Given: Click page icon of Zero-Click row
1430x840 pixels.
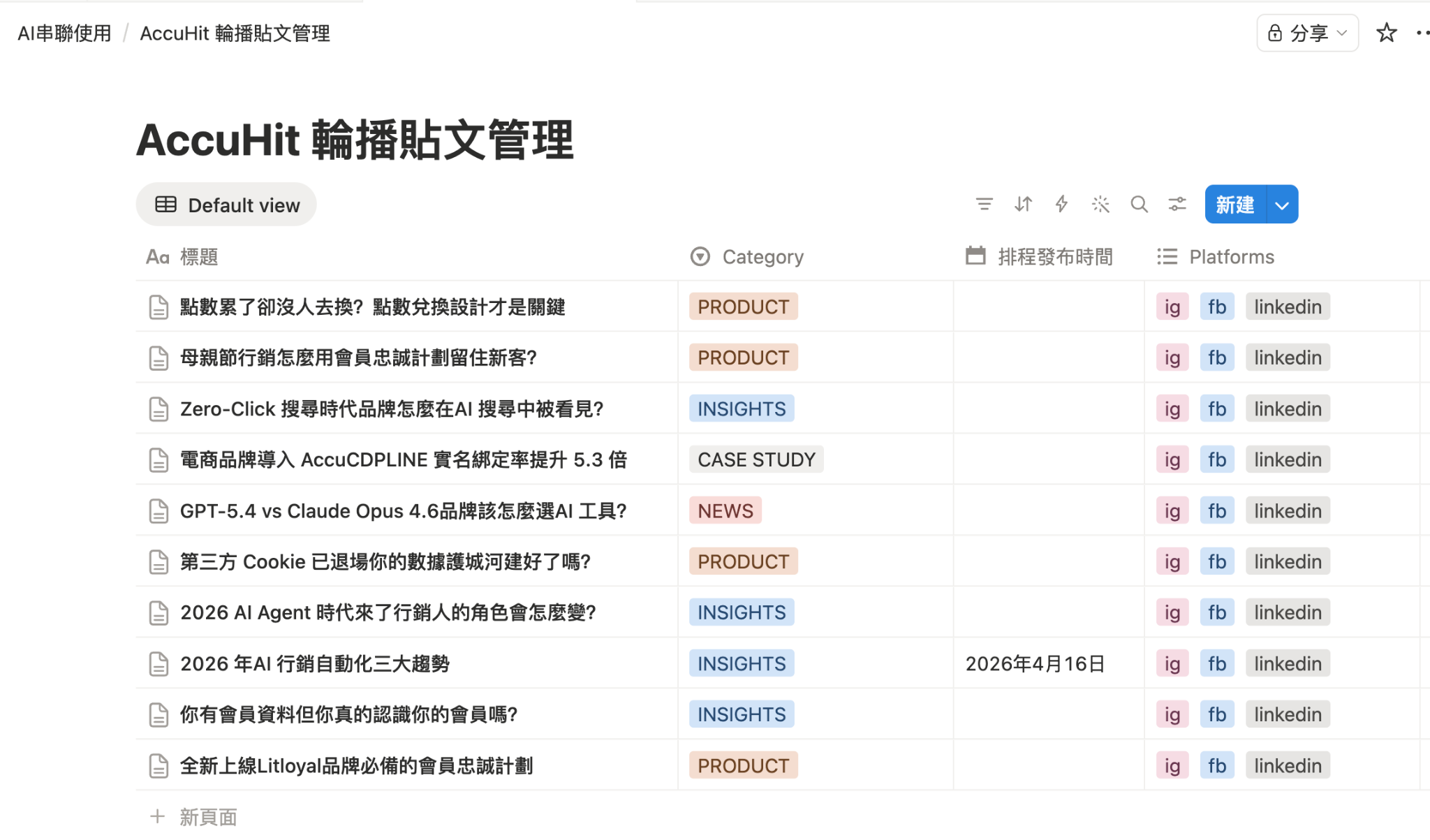Looking at the screenshot, I should tap(159, 409).
